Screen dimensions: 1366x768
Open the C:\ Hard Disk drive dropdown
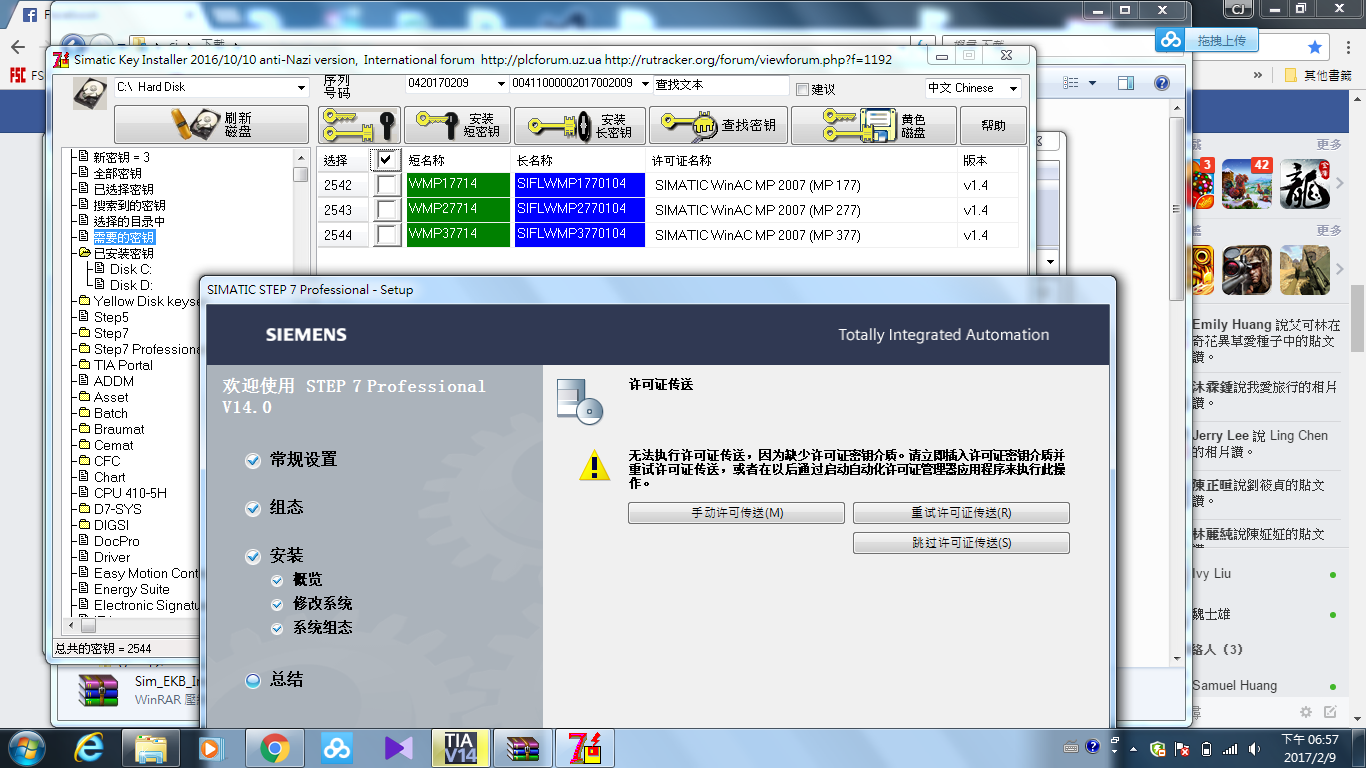click(301, 88)
